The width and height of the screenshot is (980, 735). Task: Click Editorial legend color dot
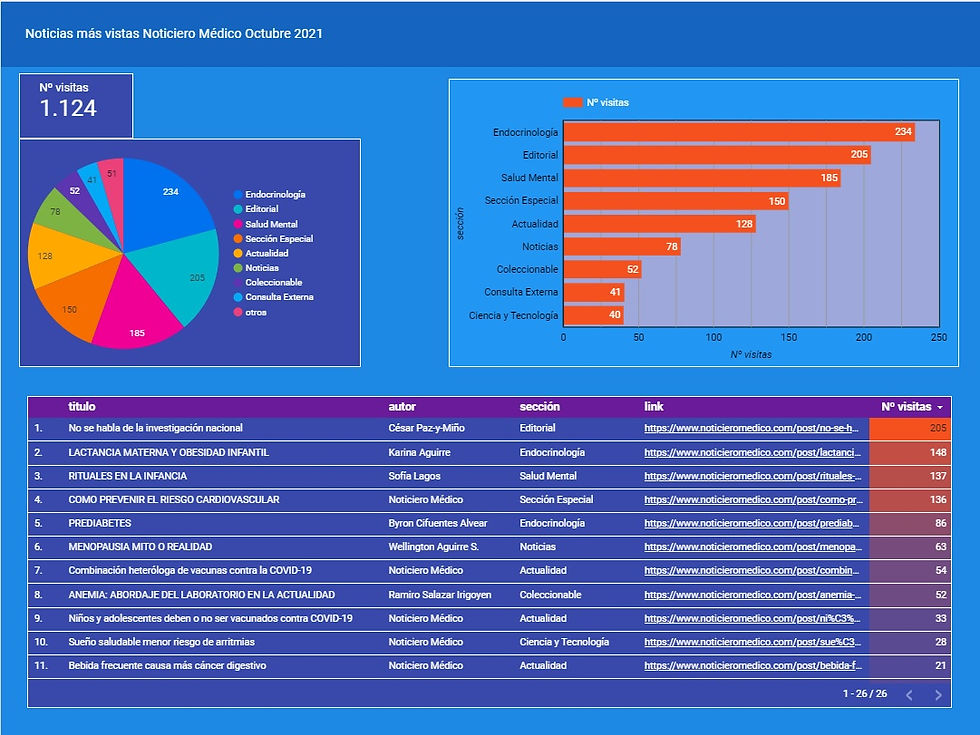click(x=238, y=209)
